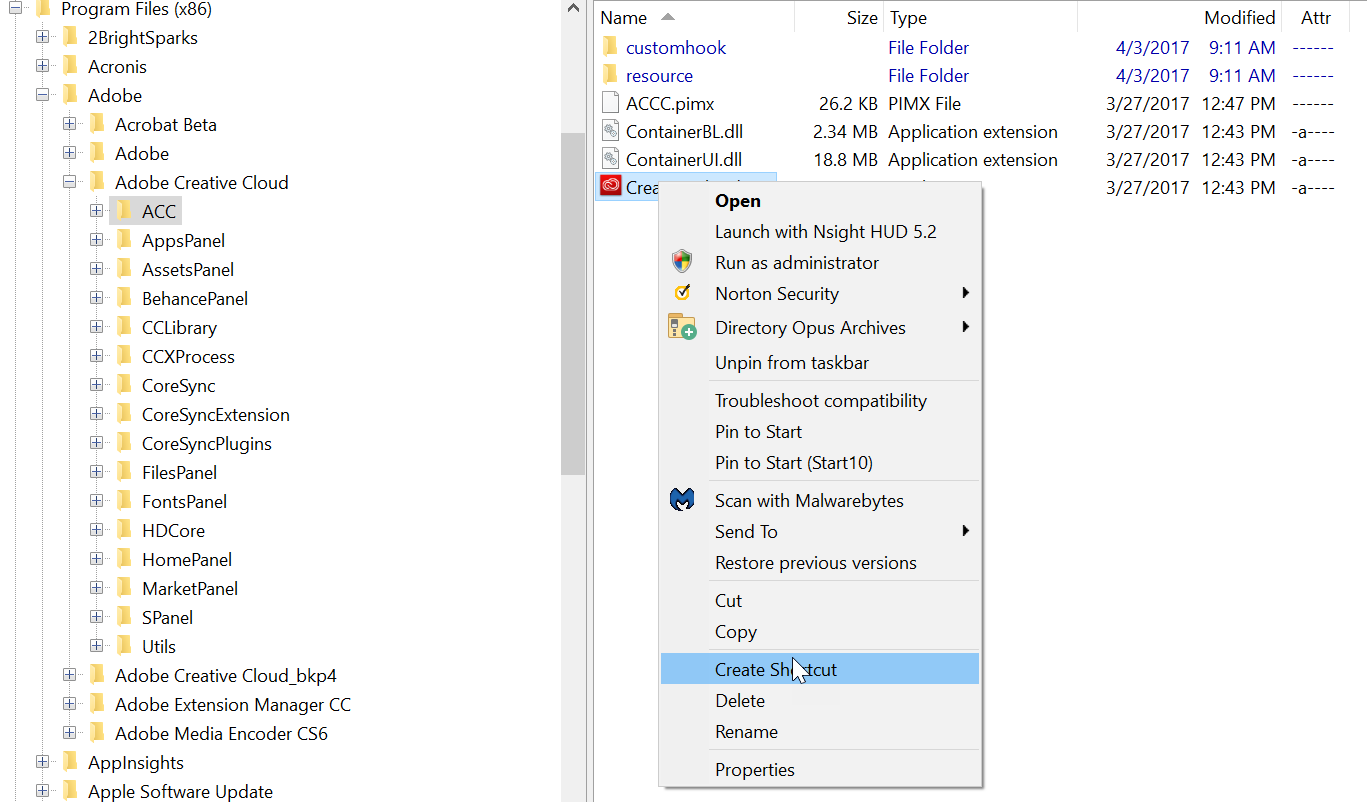The image size is (1367, 802).
Task: Expand the 2BrightSparks tree node
Action: [43, 37]
